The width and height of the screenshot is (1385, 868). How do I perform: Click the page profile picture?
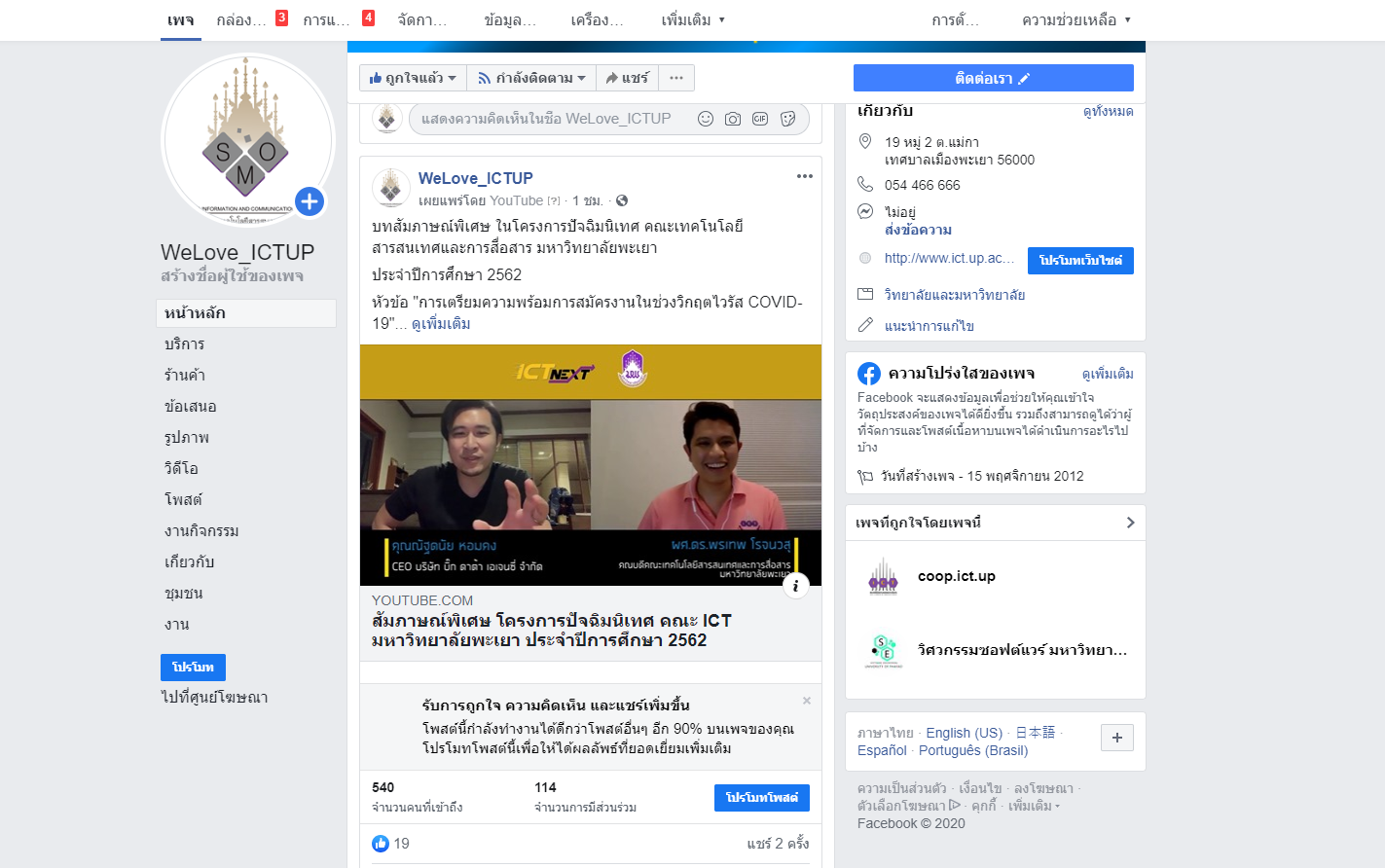point(247,141)
